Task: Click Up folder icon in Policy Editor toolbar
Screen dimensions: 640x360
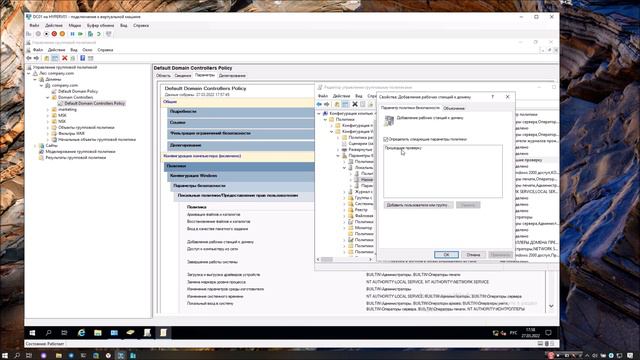Action: tap(337, 104)
